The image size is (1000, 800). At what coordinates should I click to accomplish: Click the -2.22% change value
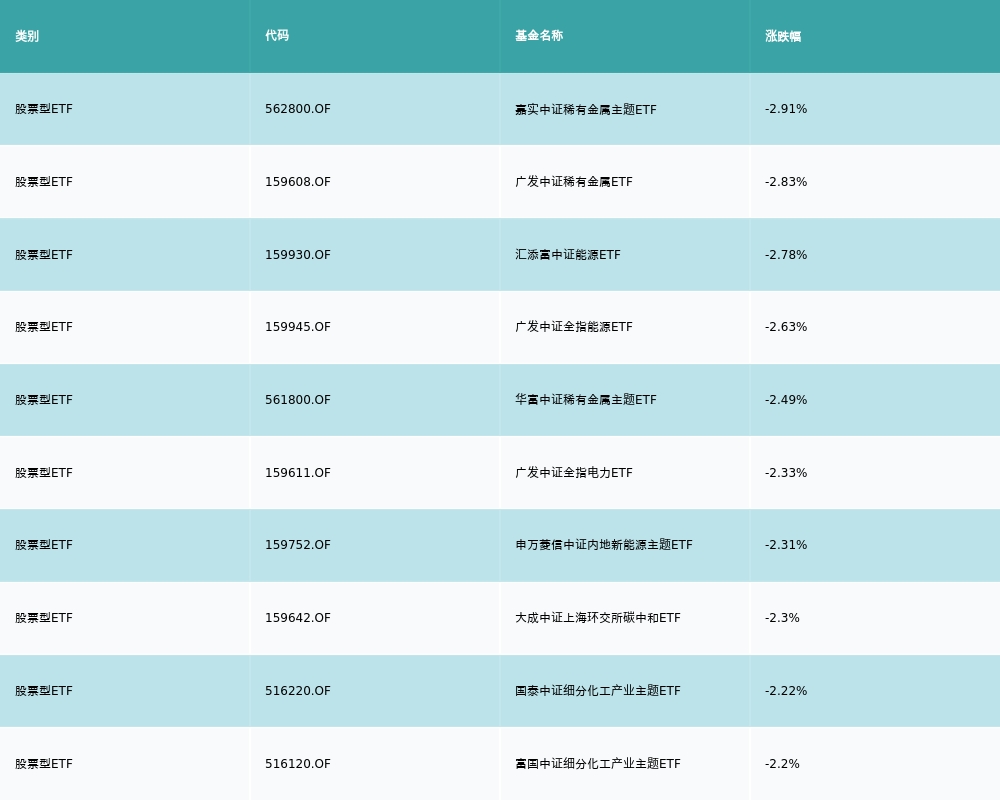point(786,691)
